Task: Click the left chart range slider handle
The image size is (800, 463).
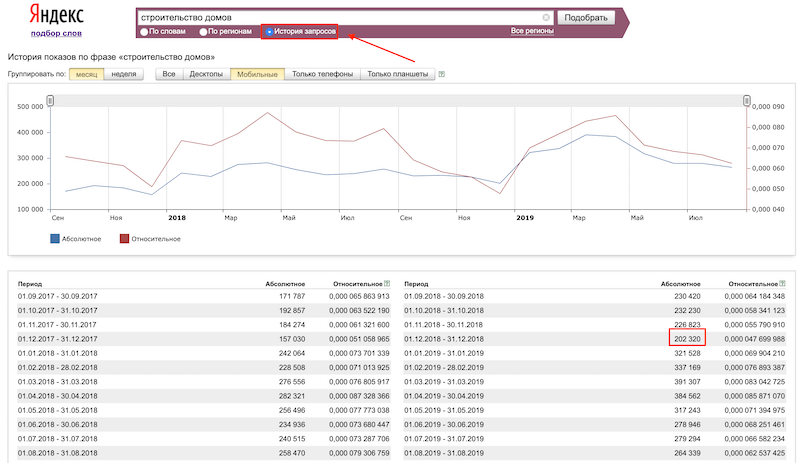Action: (50, 99)
